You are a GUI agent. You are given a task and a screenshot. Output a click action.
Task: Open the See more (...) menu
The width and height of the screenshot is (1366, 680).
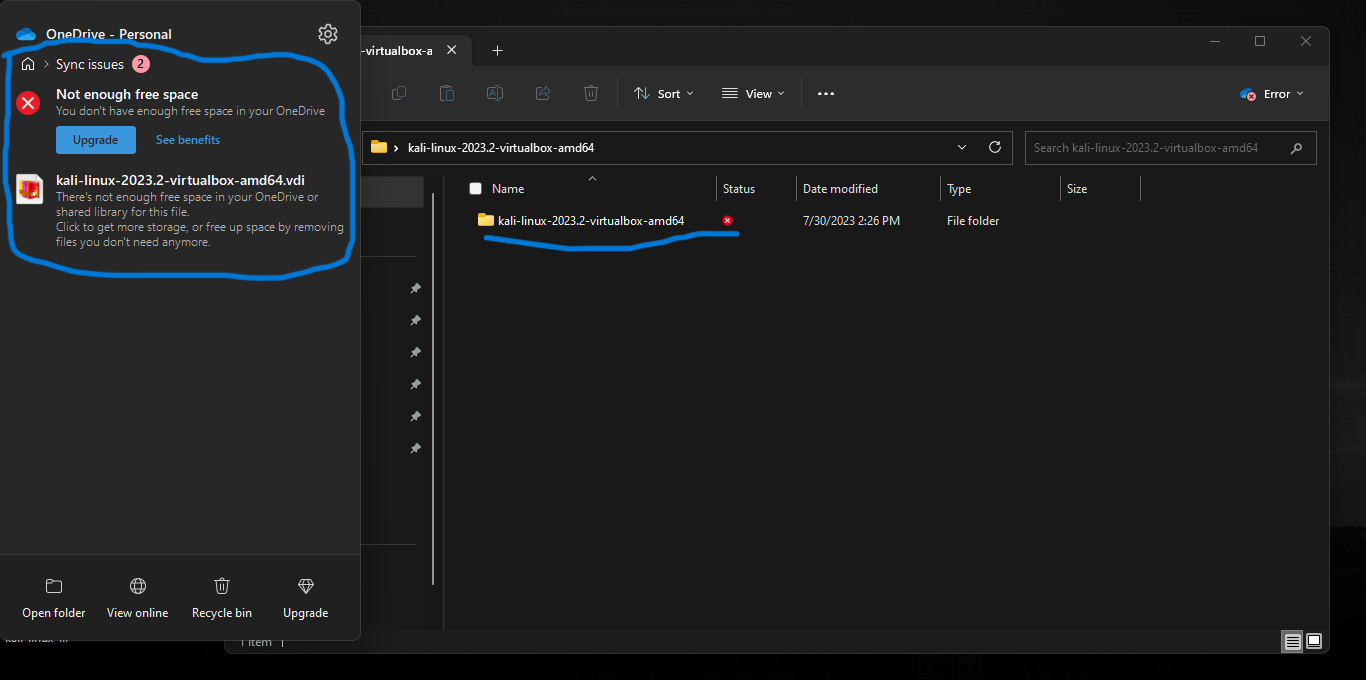[x=826, y=93]
